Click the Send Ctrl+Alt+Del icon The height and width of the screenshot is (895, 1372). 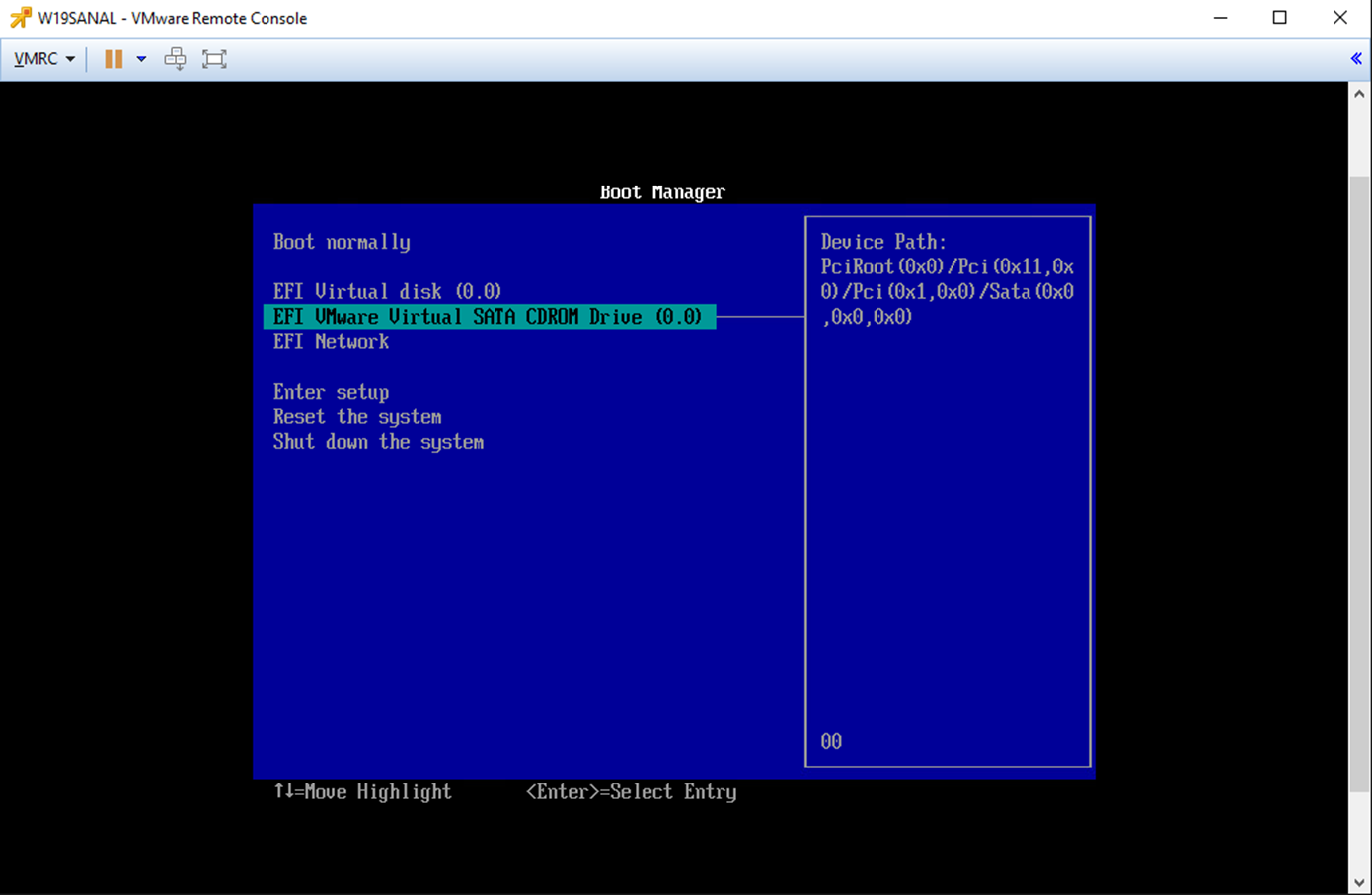pos(175,59)
